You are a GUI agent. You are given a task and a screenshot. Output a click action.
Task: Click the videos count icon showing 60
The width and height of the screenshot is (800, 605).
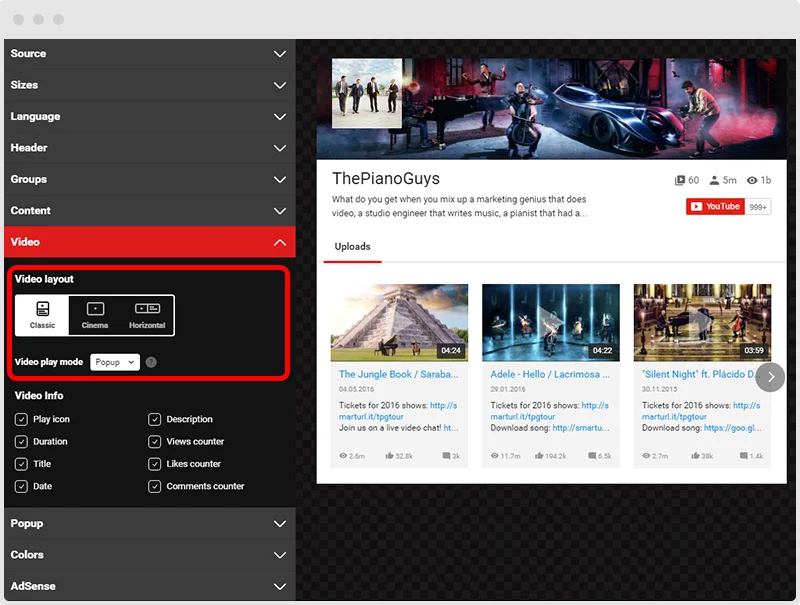point(680,180)
